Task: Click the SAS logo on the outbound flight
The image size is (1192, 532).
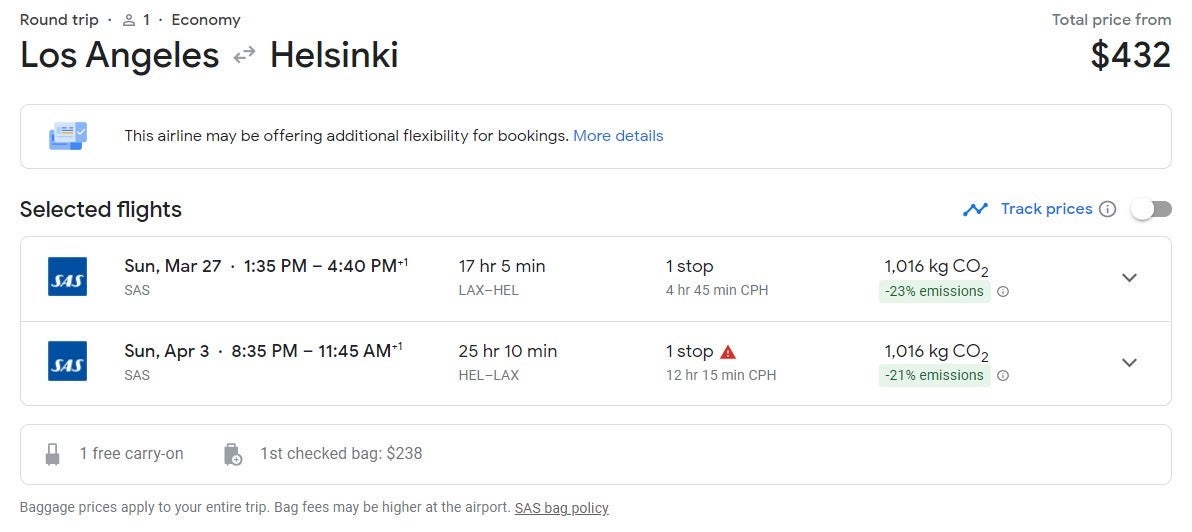Action: 67,277
